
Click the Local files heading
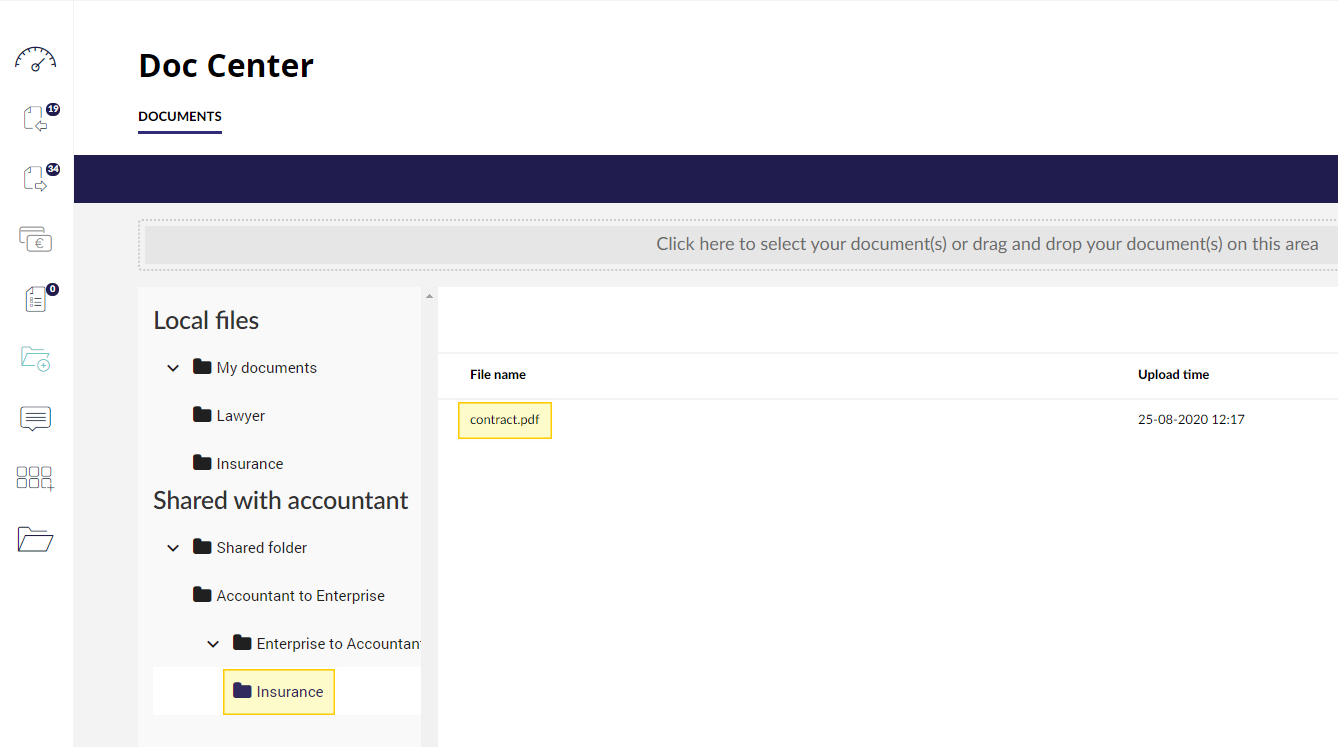pos(206,321)
